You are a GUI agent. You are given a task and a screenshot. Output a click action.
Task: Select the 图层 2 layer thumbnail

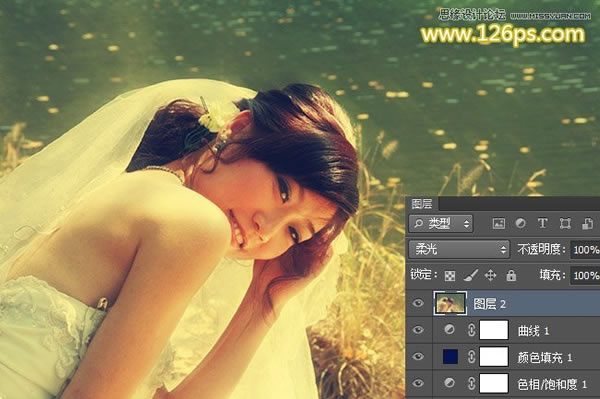[450, 303]
